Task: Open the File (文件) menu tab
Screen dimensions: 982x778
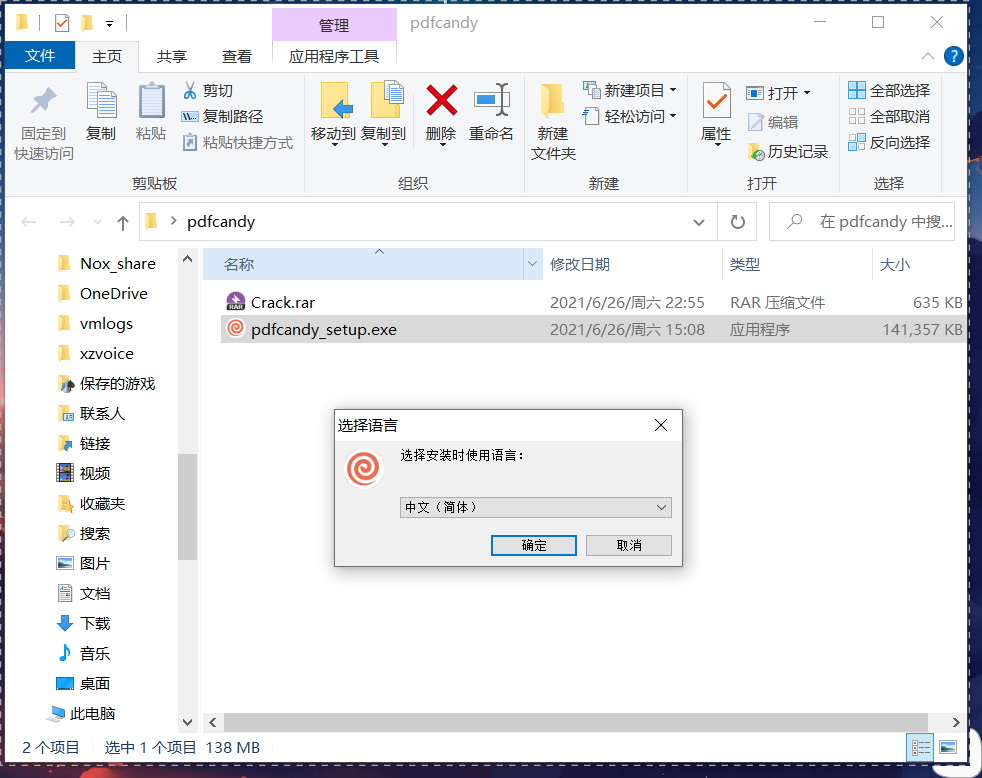Action: point(40,56)
